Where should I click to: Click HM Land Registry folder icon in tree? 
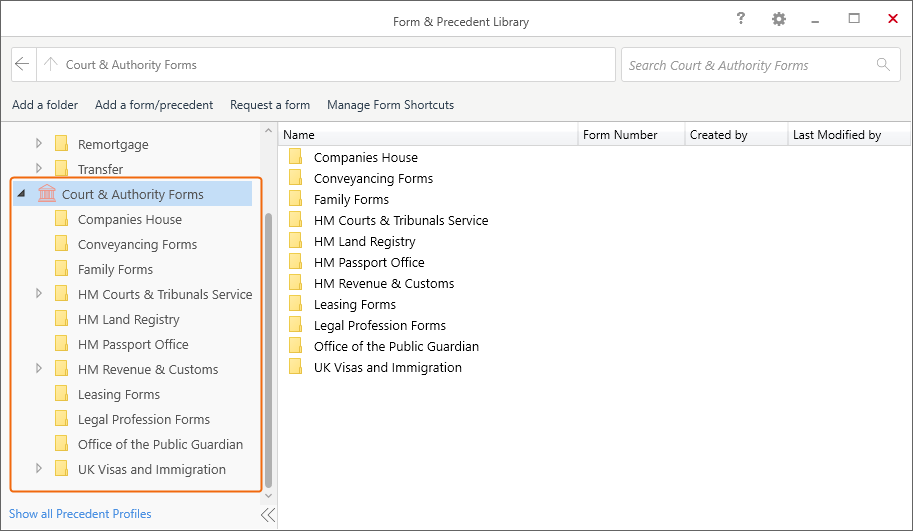61,318
